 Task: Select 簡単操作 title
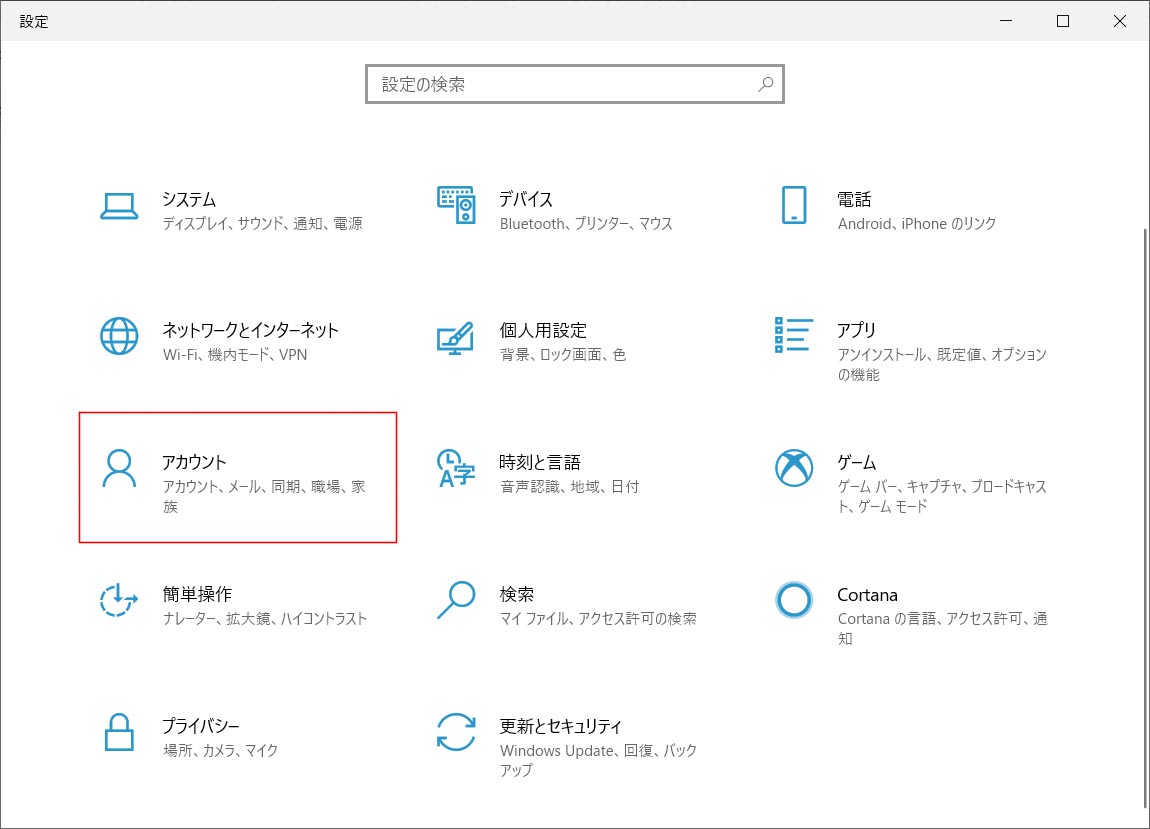point(197,594)
